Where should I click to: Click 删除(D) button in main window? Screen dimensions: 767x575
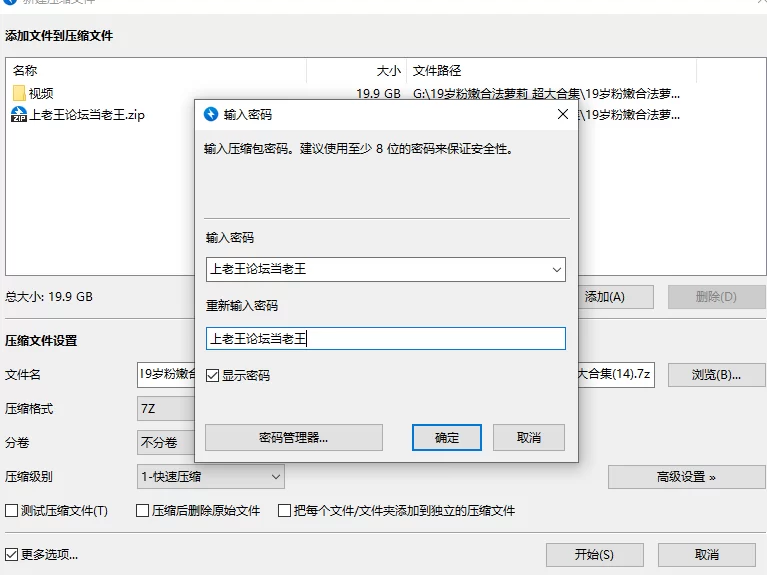point(716,297)
